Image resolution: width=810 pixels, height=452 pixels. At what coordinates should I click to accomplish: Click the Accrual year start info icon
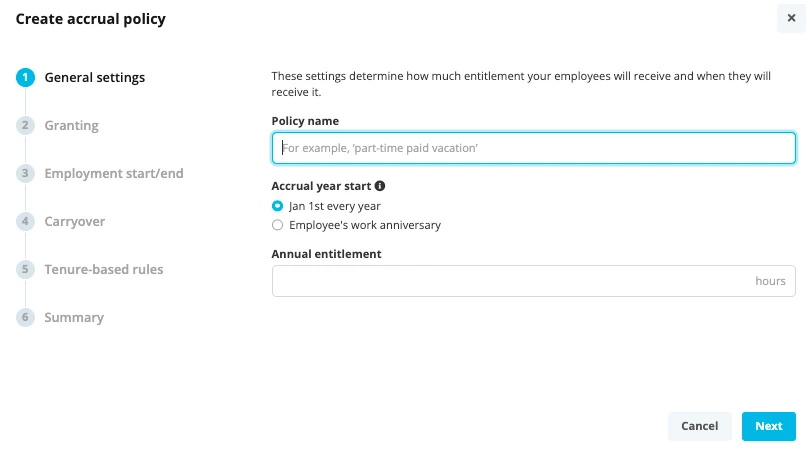[x=380, y=186]
